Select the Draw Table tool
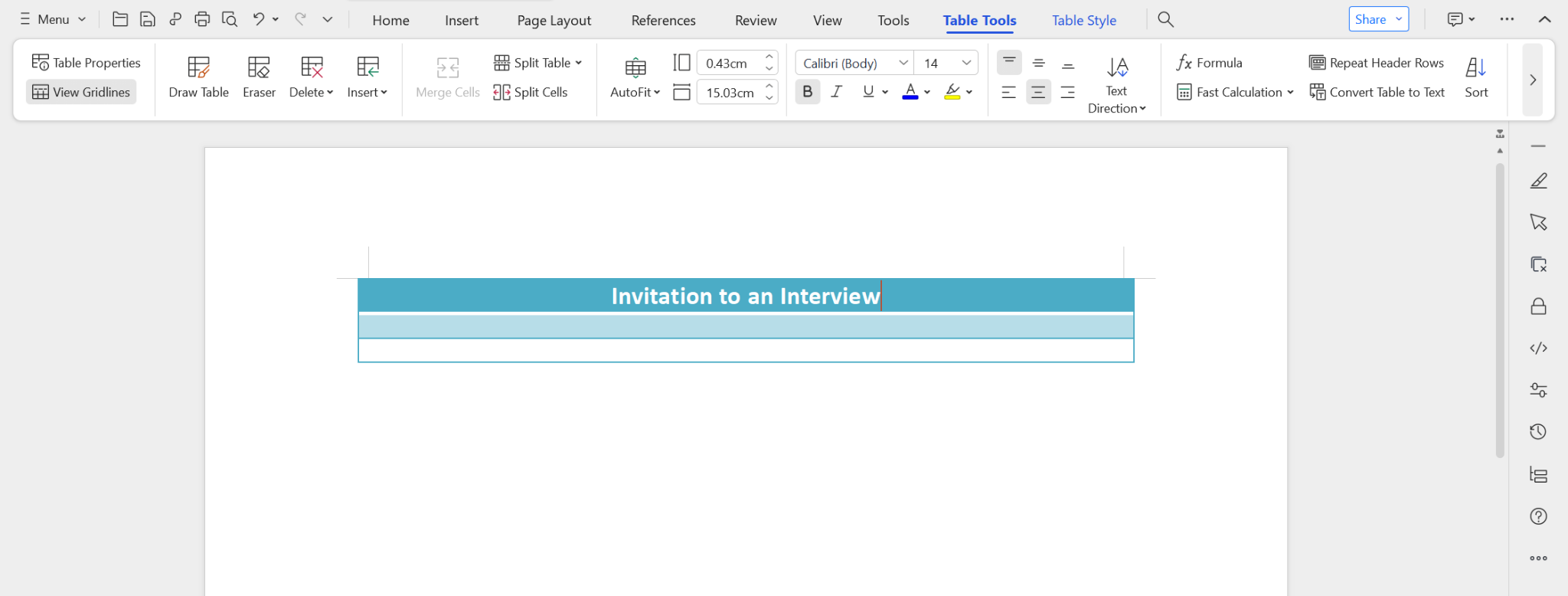Viewport: 1568px width, 596px height. [198, 77]
